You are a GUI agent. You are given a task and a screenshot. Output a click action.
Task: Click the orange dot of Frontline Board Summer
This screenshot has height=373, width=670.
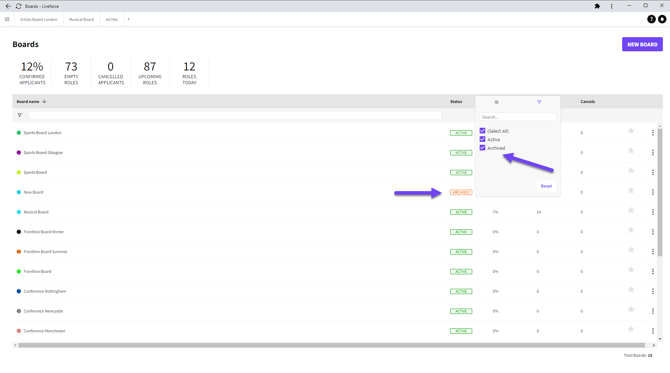click(x=19, y=252)
